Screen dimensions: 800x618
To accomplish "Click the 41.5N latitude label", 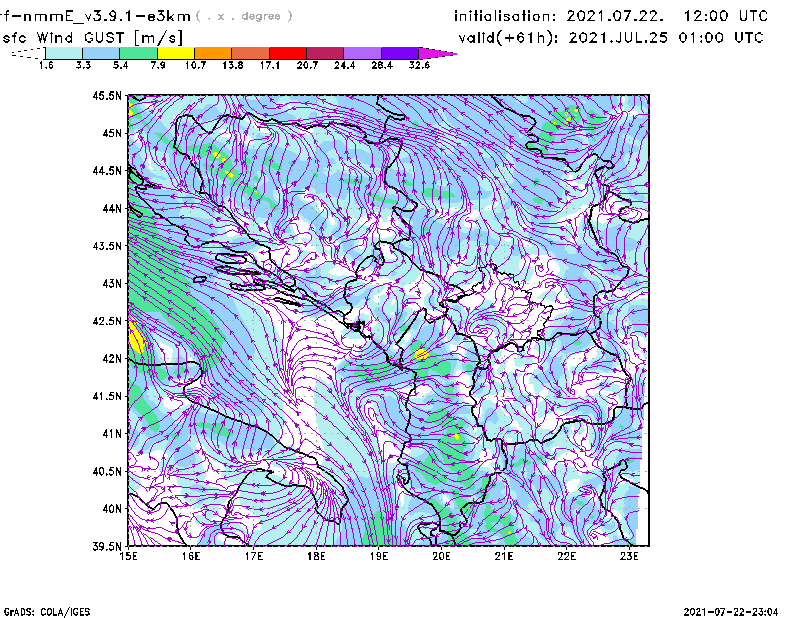I will [x=107, y=396].
